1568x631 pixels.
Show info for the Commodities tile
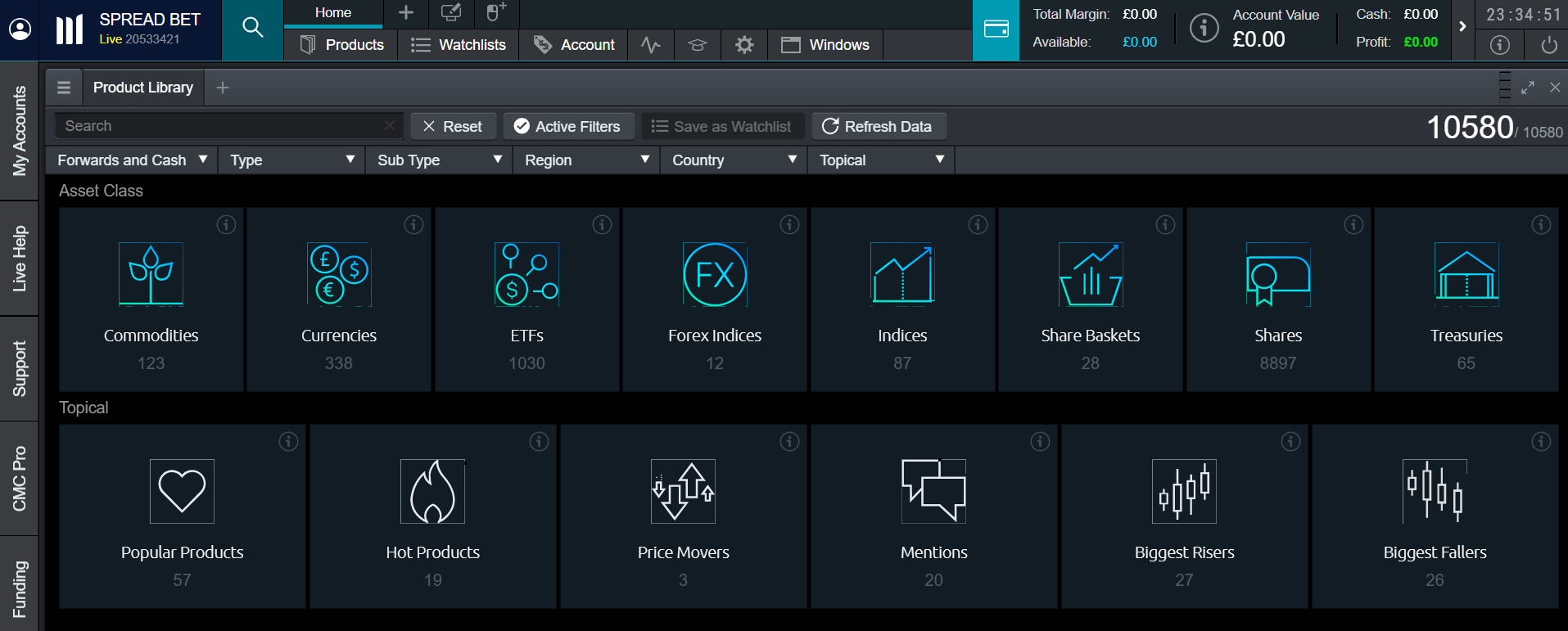[x=226, y=224]
